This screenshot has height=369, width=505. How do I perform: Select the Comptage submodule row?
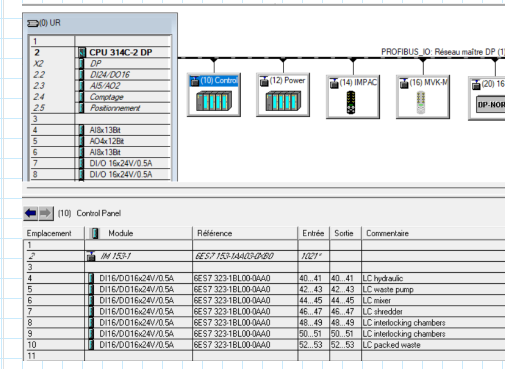pos(100,97)
